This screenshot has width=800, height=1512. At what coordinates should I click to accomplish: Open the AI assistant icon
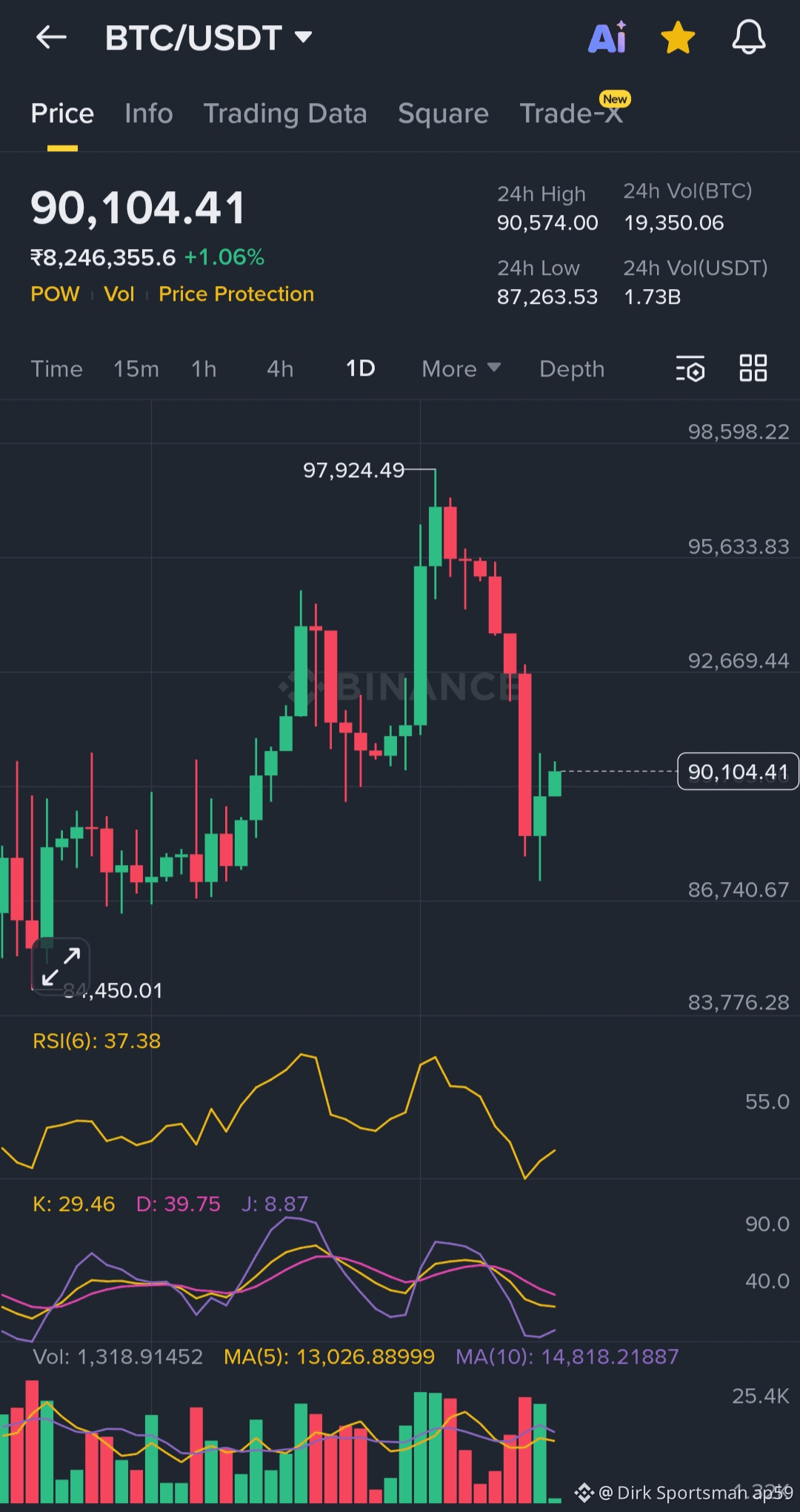[x=607, y=37]
